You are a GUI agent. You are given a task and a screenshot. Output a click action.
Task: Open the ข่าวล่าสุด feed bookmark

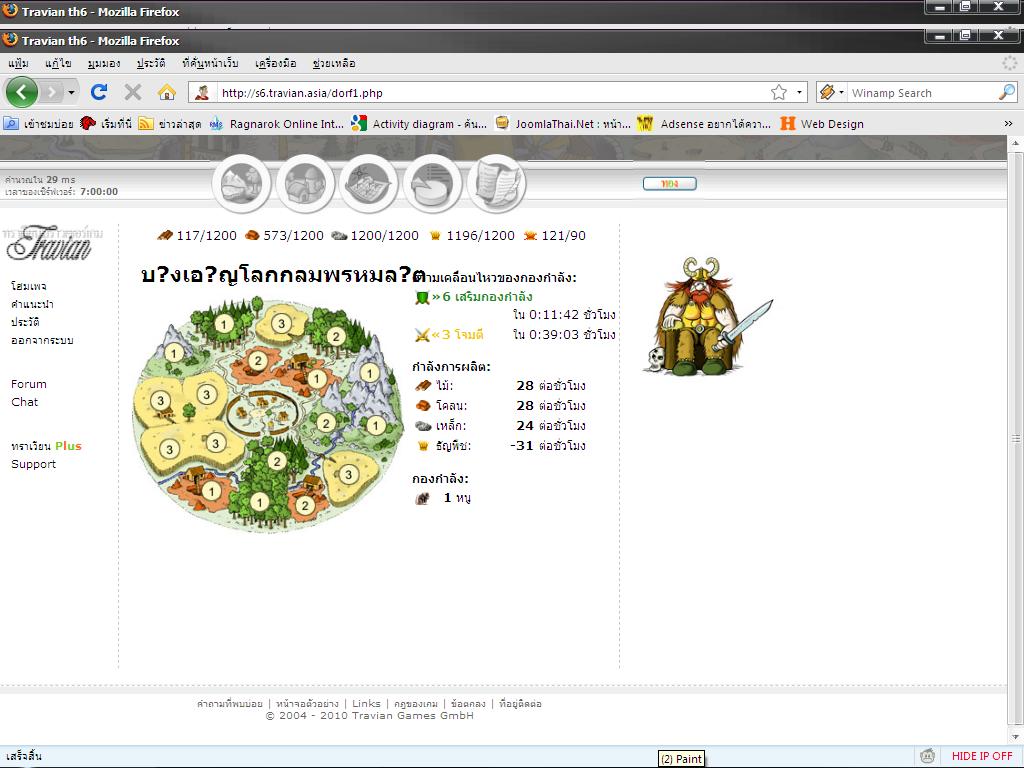pyautogui.click(x=170, y=123)
